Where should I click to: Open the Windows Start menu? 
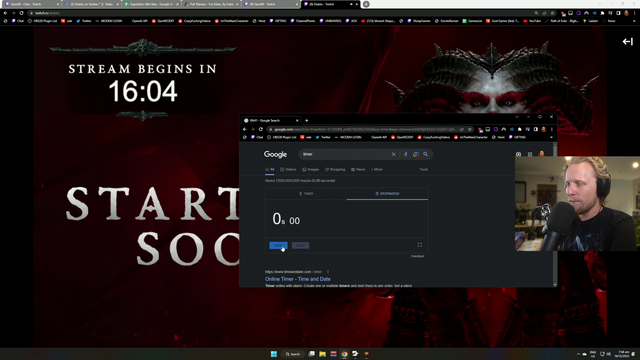tap(274, 354)
